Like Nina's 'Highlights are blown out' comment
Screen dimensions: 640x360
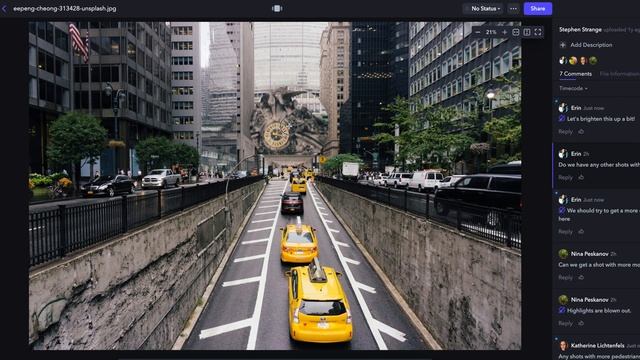click(581, 324)
